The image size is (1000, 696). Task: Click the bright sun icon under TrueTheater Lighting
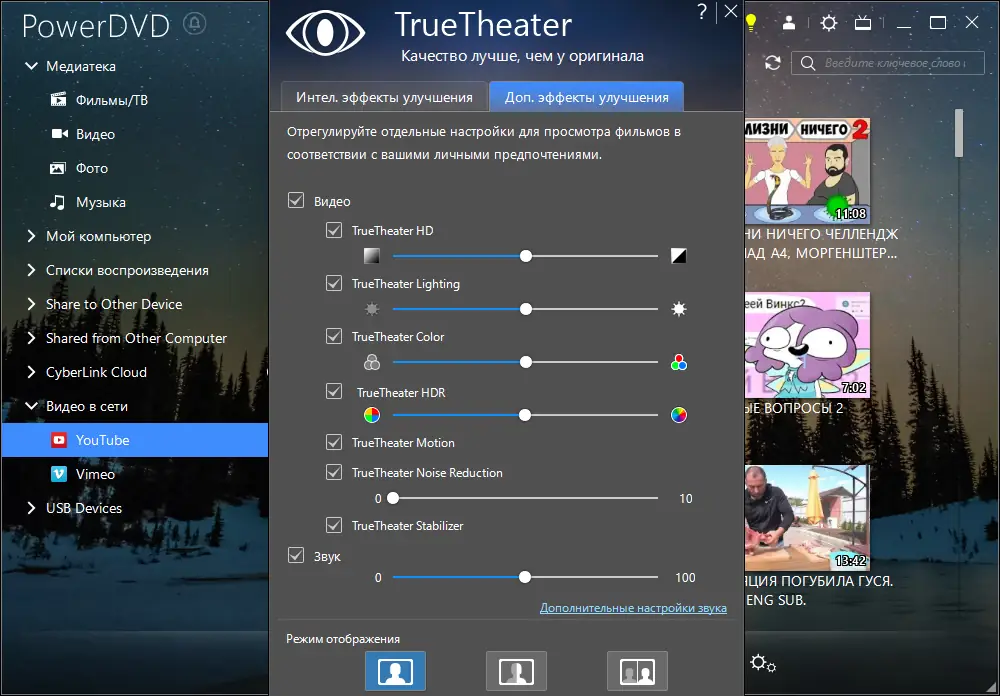click(679, 309)
